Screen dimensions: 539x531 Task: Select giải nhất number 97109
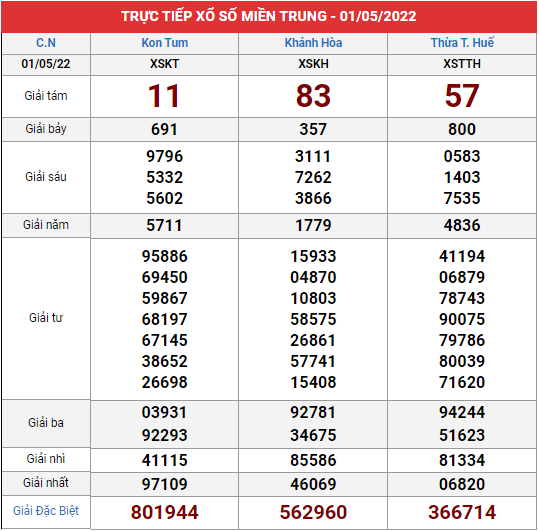[x=165, y=484]
